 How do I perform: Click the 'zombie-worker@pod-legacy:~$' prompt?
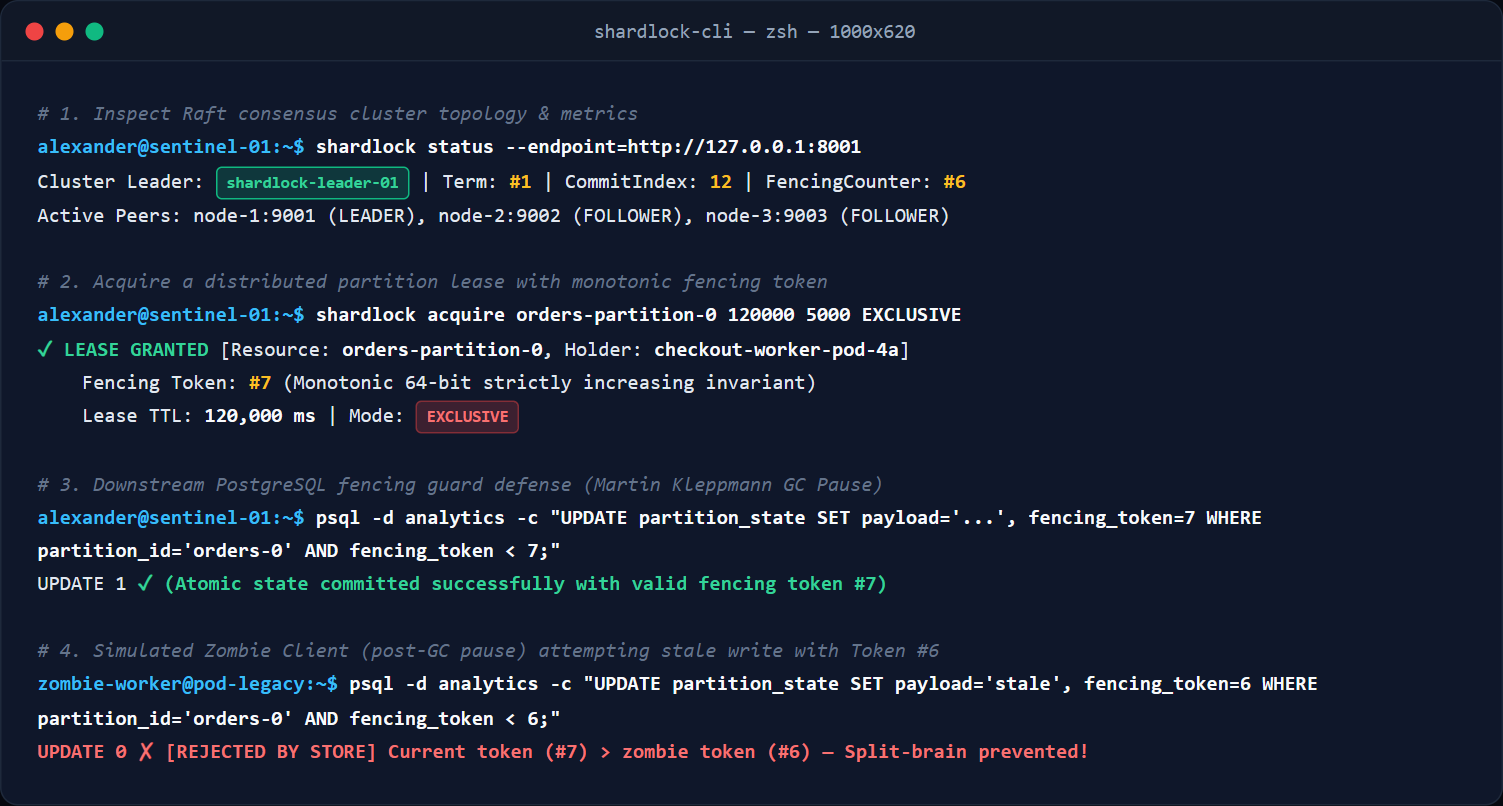click(188, 685)
